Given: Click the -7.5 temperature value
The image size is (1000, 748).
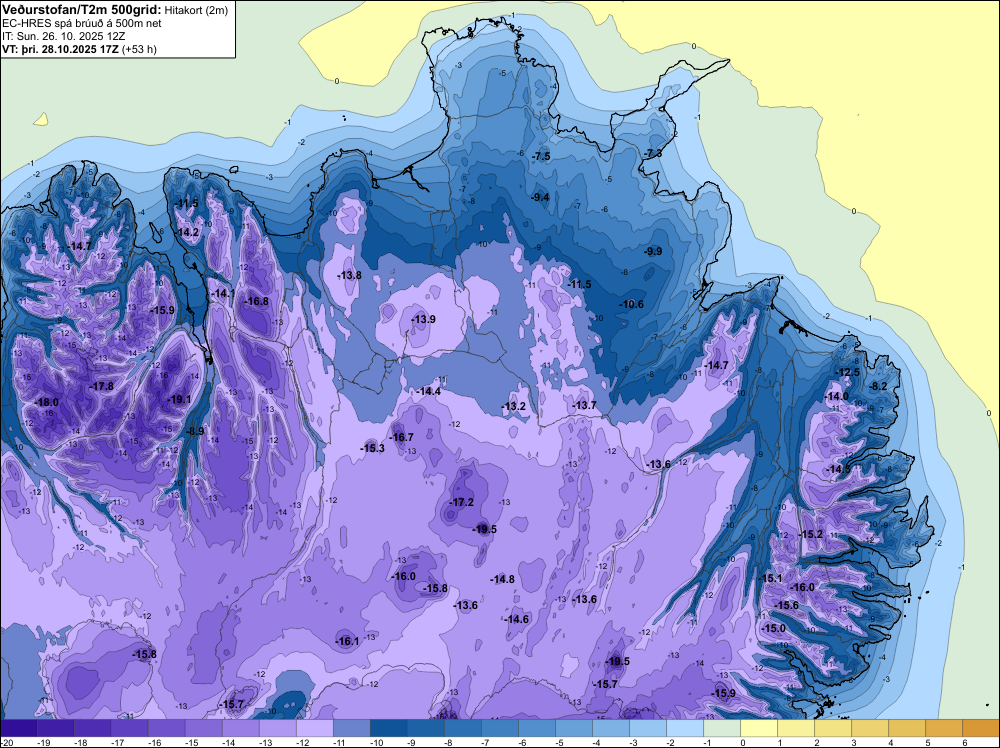Looking at the screenshot, I should [x=540, y=156].
